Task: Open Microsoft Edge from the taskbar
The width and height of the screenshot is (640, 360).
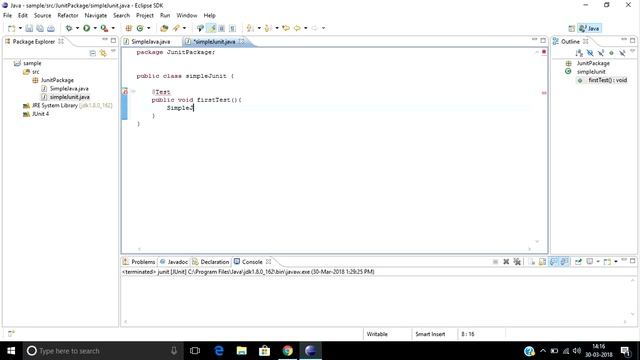Action: pos(219,351)
